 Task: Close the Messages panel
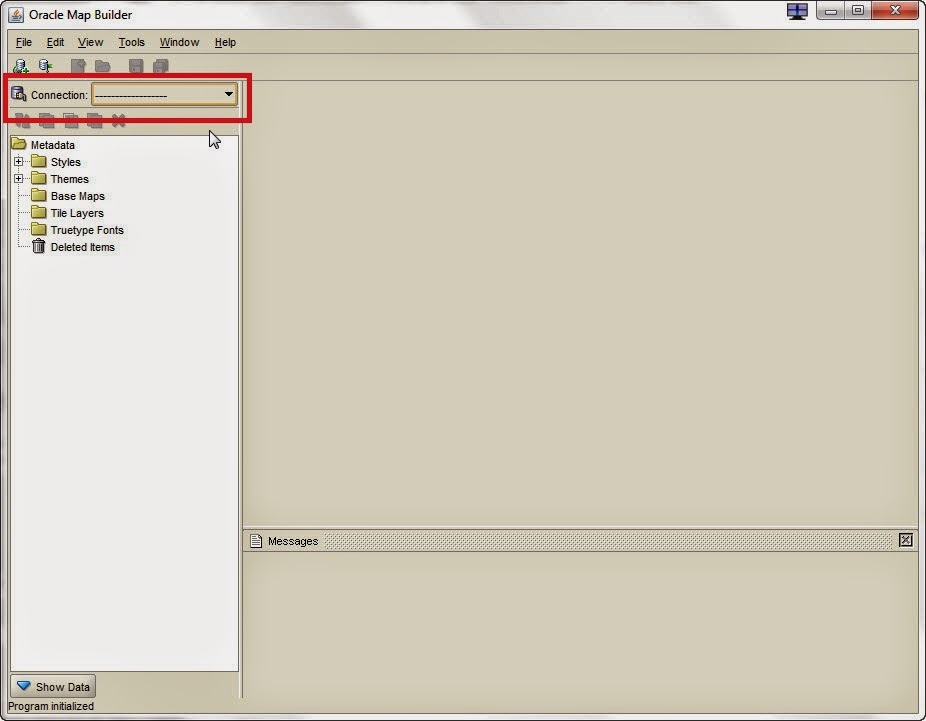[x=905, y=540]
